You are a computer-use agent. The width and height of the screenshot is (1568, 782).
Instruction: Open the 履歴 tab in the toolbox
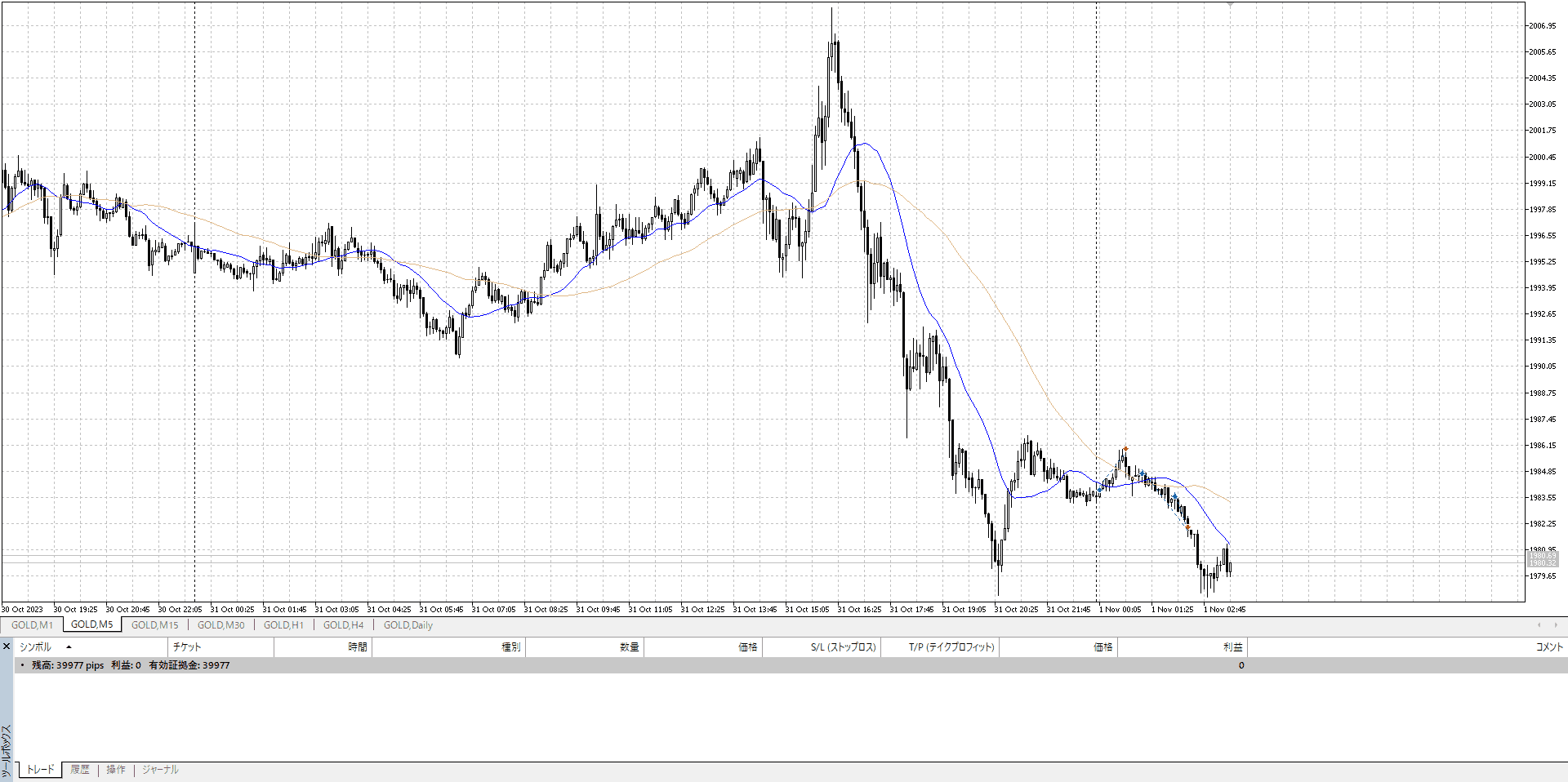point(79,770)
